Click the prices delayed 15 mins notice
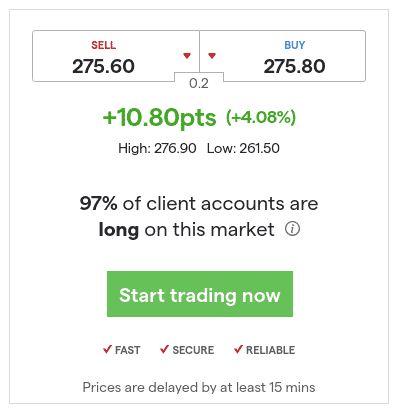 click(199, 387)
